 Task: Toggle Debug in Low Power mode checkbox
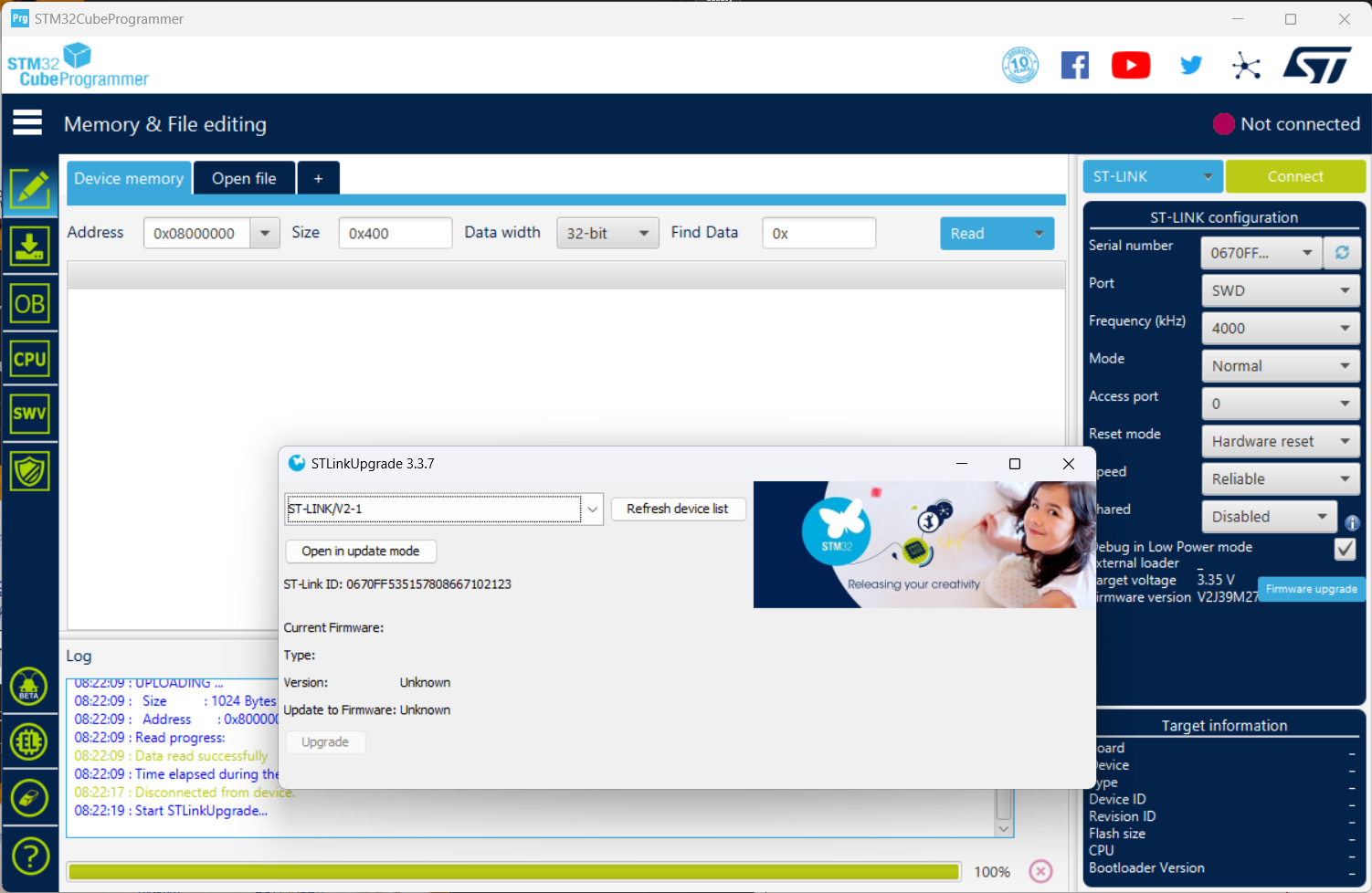1345,548
